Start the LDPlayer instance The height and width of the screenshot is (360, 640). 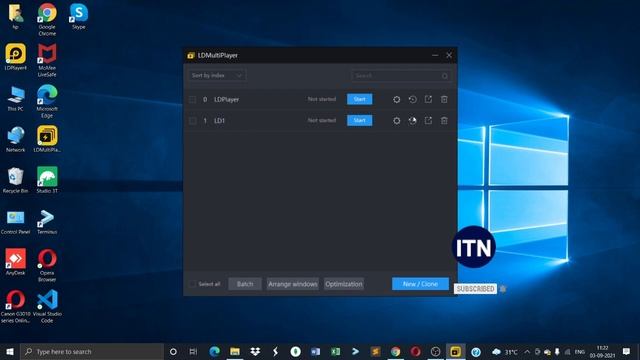tap(360, 99)
